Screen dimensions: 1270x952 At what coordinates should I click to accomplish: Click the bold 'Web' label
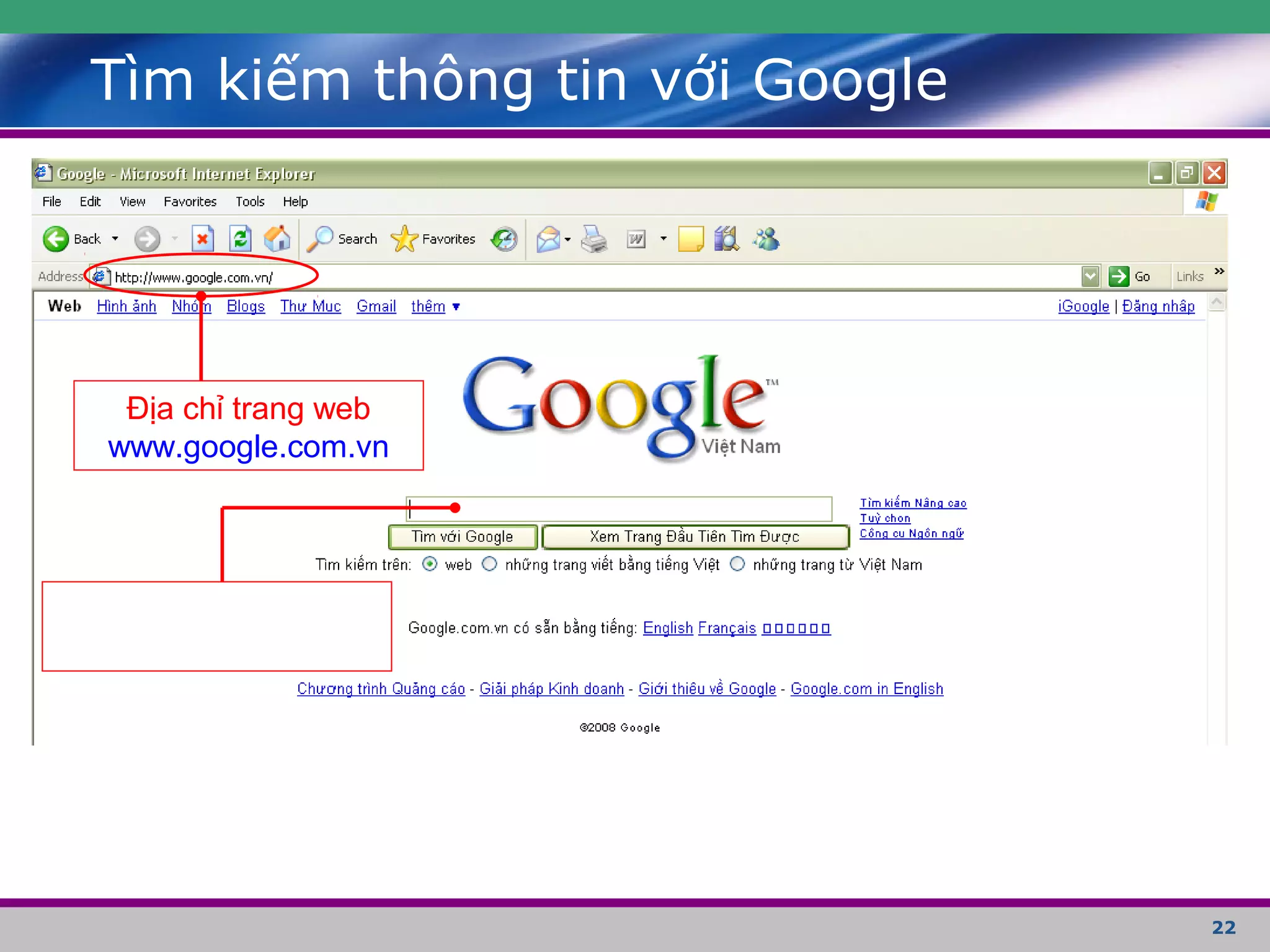(64, 306)
